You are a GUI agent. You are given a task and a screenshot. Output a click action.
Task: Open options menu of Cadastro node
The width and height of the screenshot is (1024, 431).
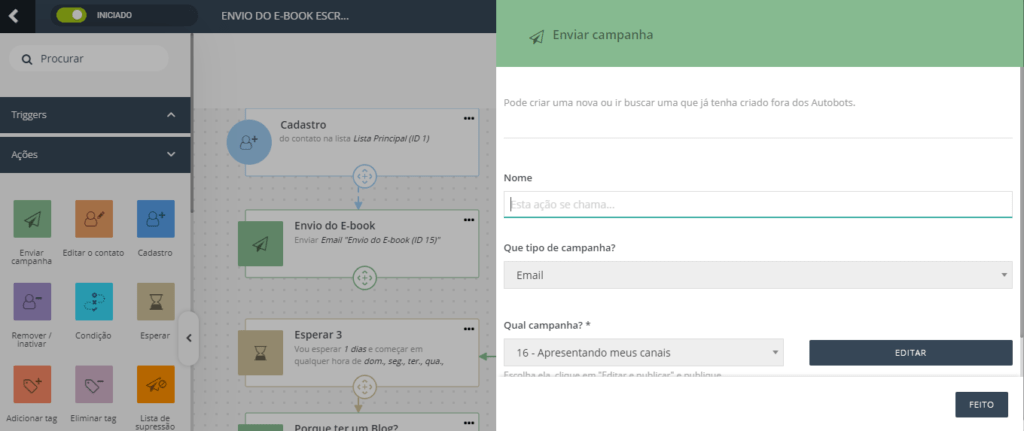[469, 118]
